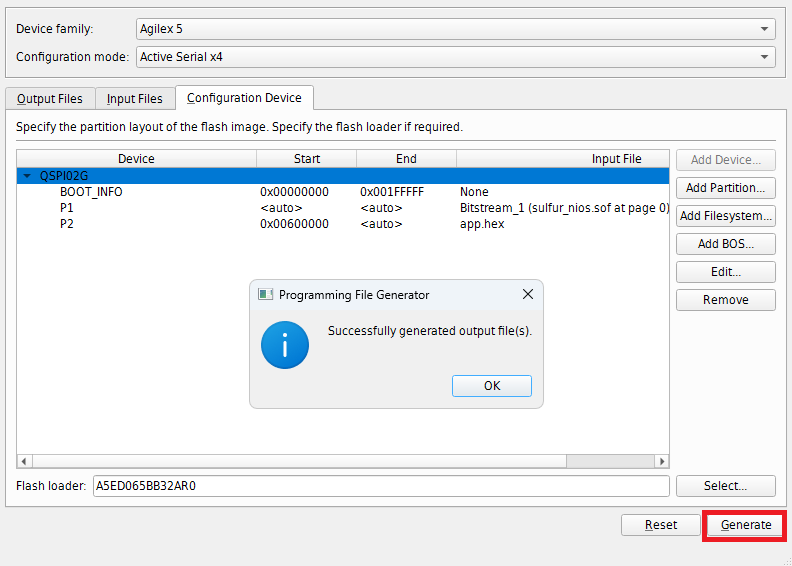This screenshot has height=566, width=792.
Task: Open the Configuration mode dropdown
Action: (455, 57)
